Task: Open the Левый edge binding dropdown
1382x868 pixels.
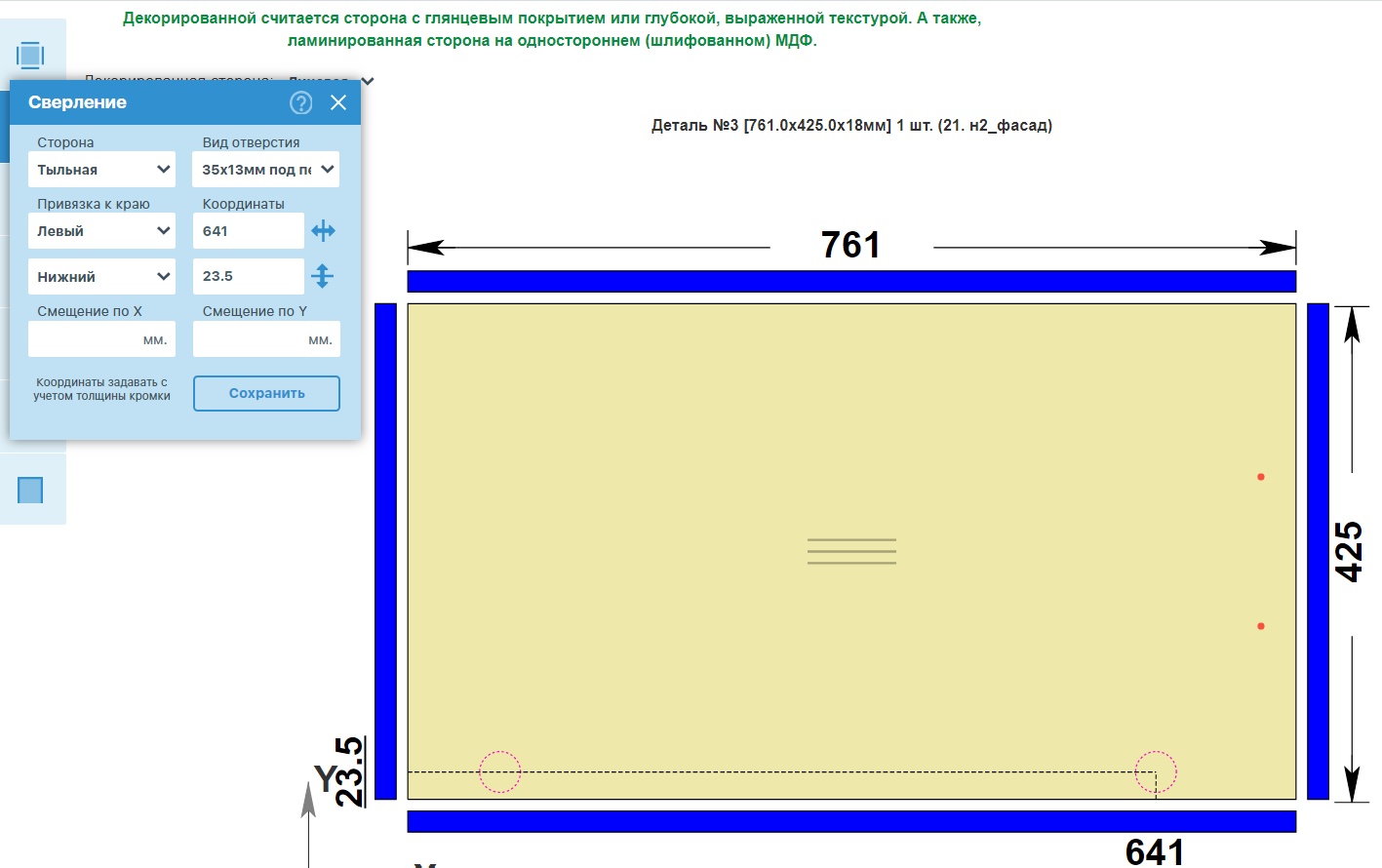Action: 101,231
